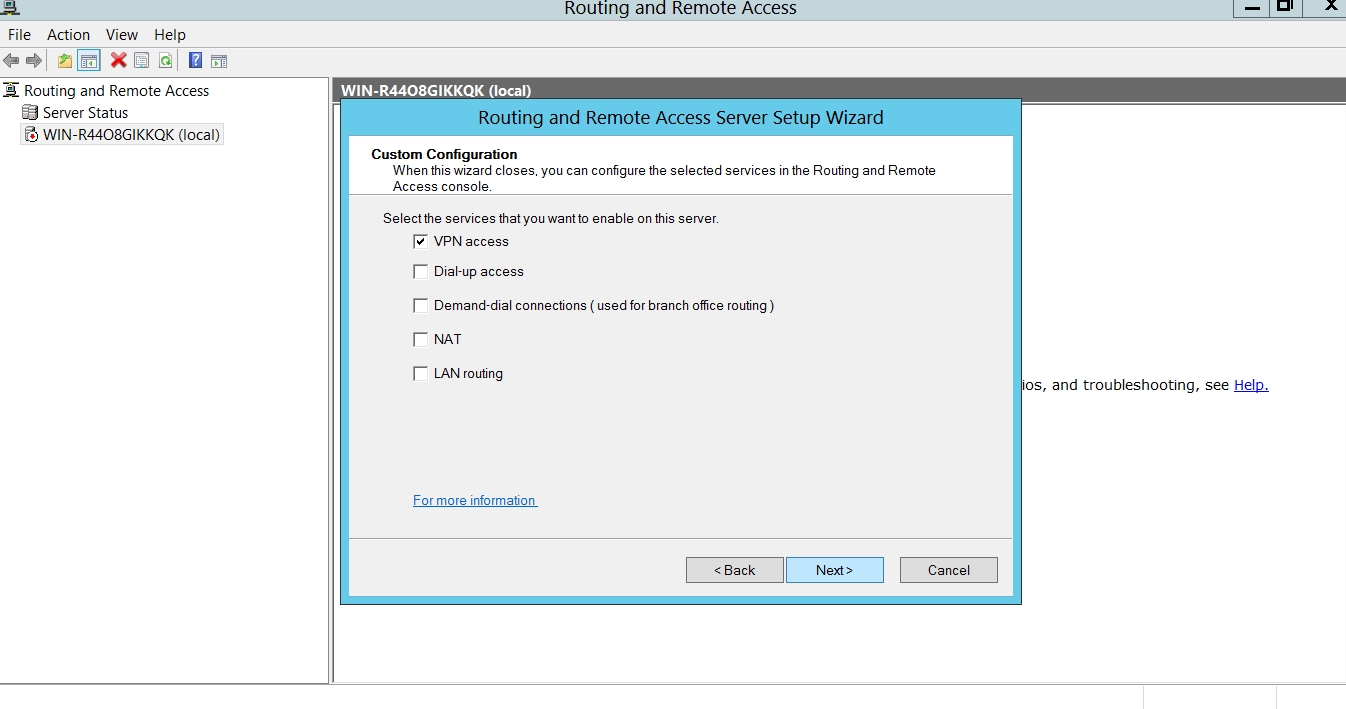Screen dimensions: 1346x709
Task: Click the red X Delete icon
Action: coord(118,61)
